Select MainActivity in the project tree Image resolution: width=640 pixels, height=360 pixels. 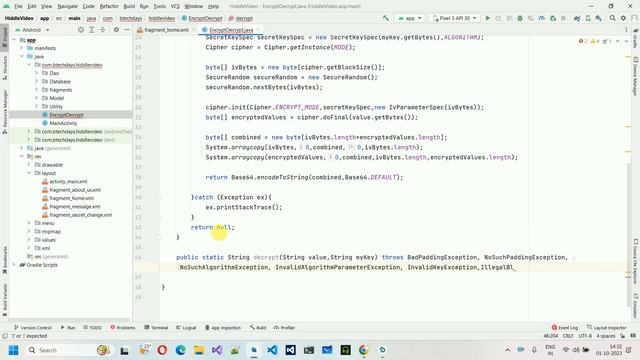63,123
